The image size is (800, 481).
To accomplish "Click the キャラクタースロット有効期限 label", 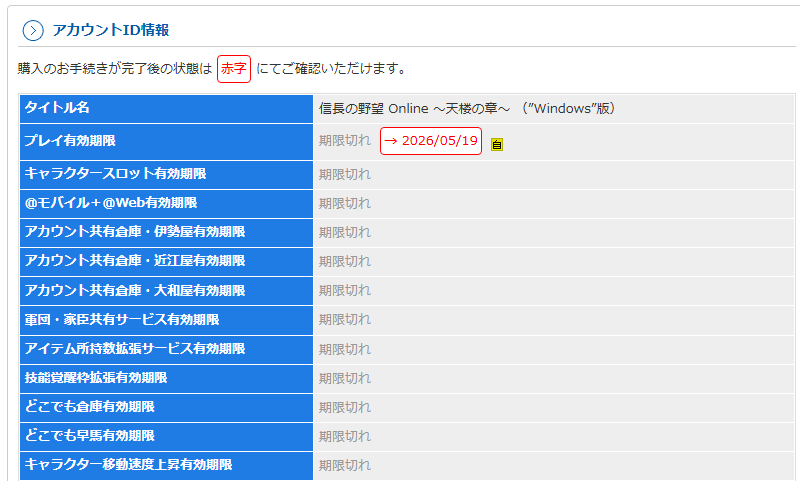I will [115, 173].
